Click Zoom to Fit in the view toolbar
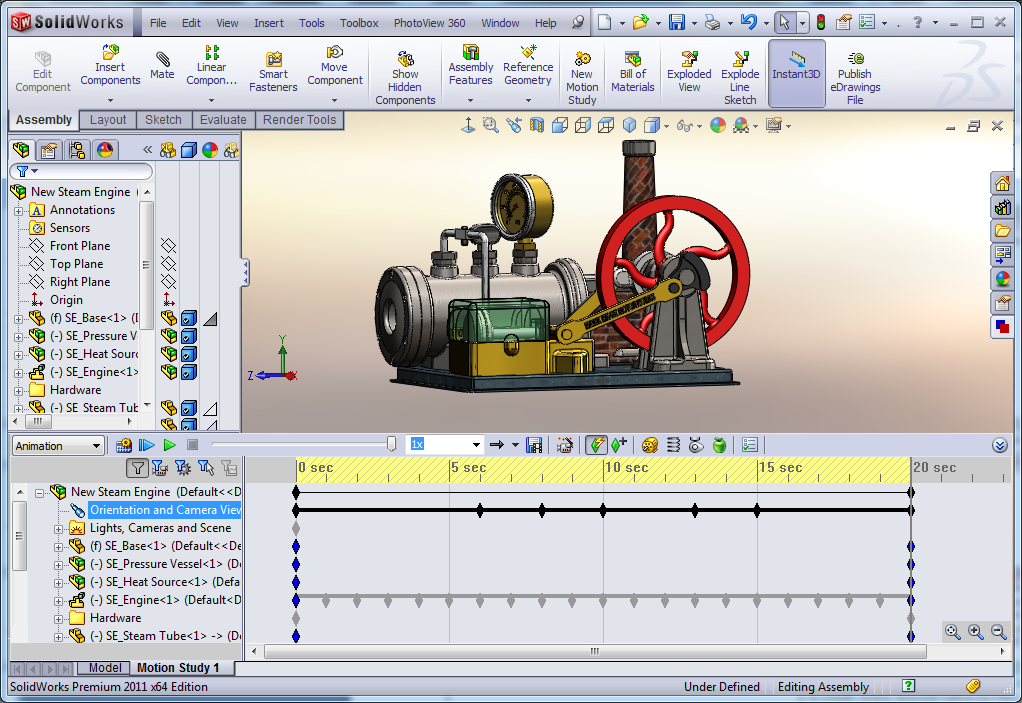Screen dimensions: 1022x703 tap(490, 124)
